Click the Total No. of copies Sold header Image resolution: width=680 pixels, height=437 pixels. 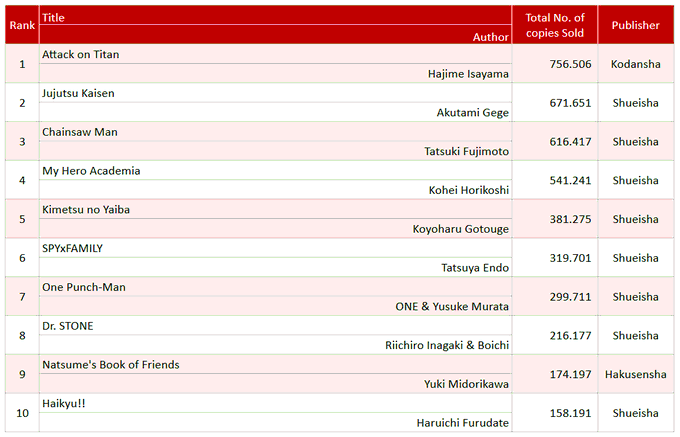click(555, 25)
